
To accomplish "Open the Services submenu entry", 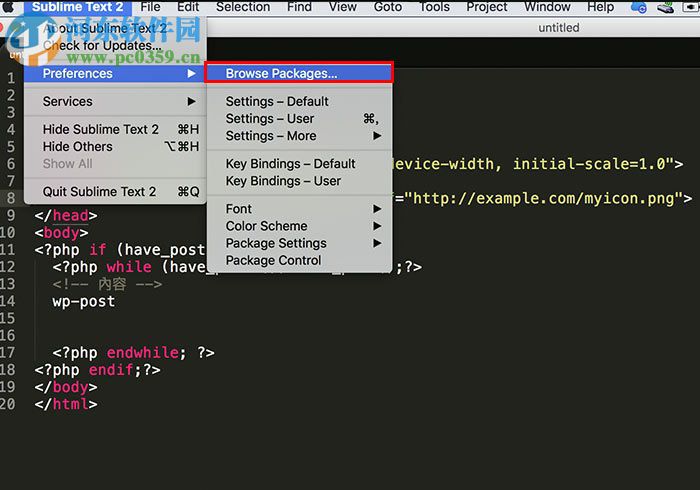I will [115, 101].
